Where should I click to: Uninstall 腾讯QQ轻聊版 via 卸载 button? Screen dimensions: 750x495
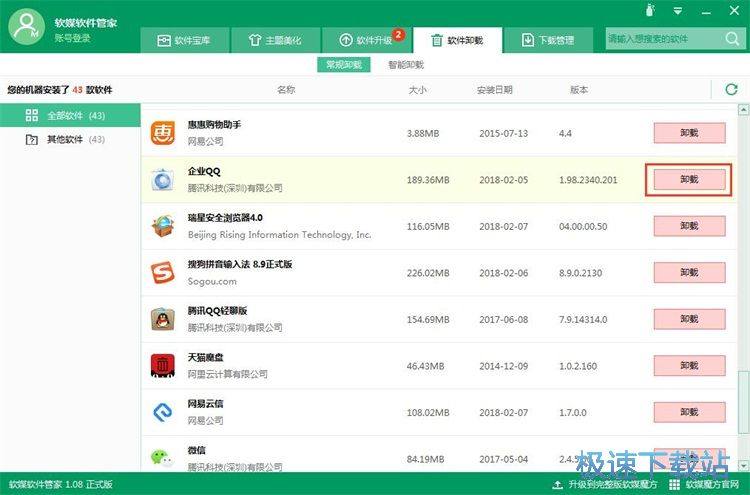pyautogui.click(x=689, y=319)
